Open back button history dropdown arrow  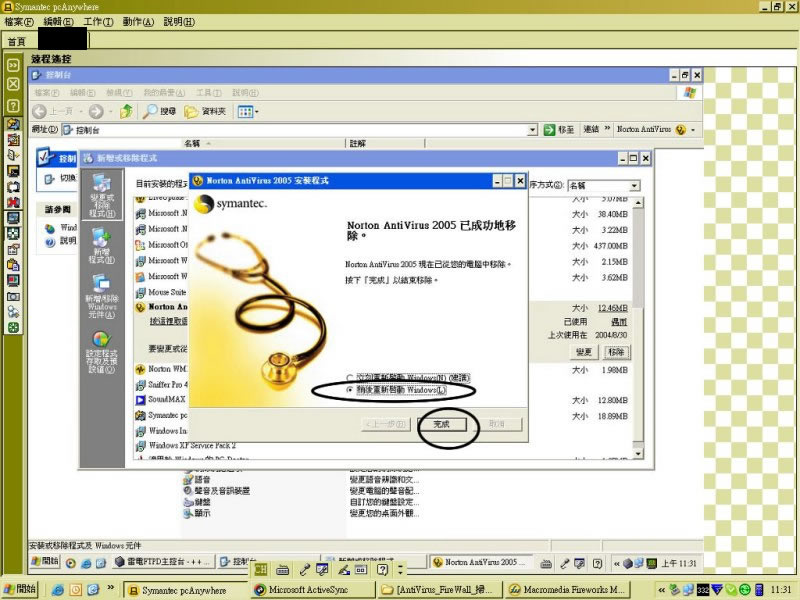tap(81, 112)
